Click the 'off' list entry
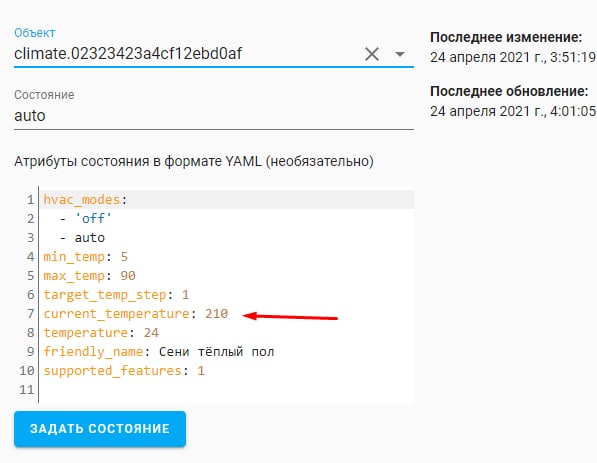The image size is (597, 463). (93, 219)
